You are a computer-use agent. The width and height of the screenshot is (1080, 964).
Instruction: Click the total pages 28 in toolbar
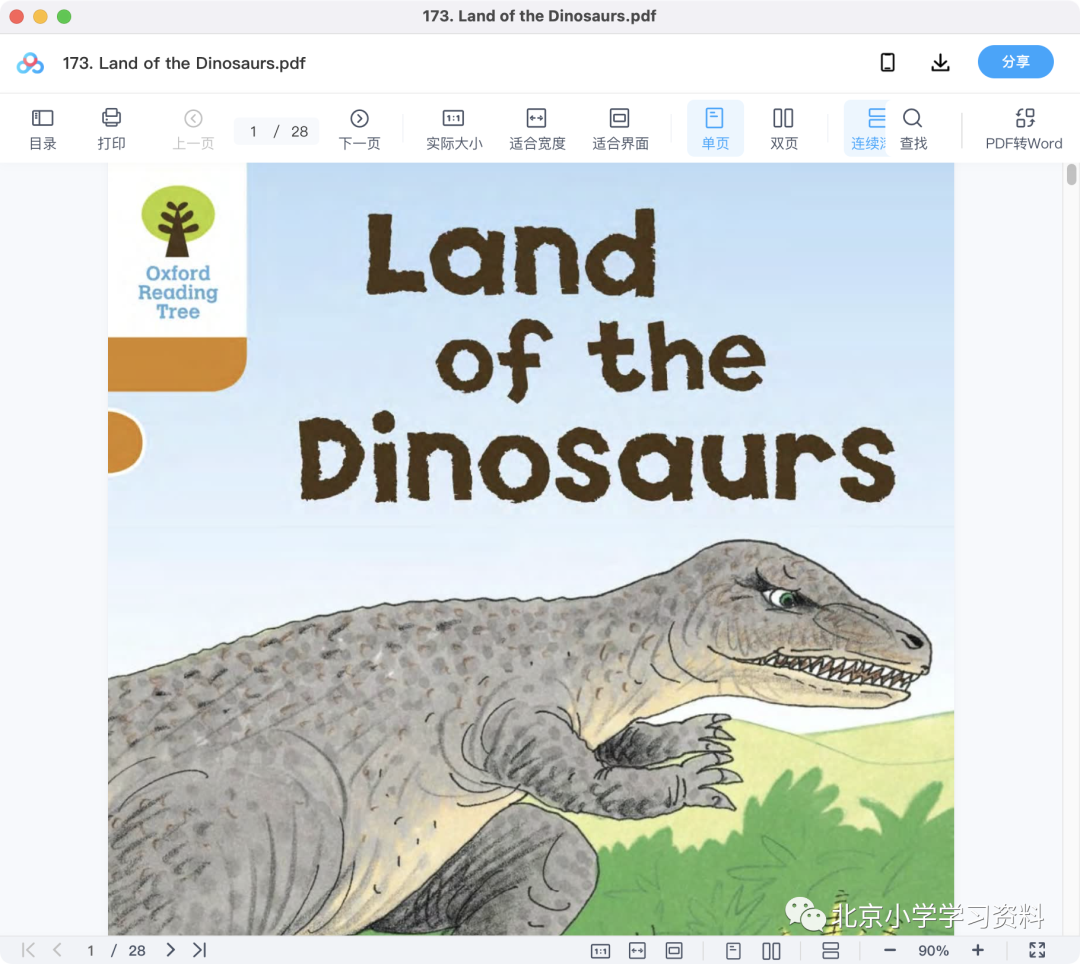(x=299, y=132)
